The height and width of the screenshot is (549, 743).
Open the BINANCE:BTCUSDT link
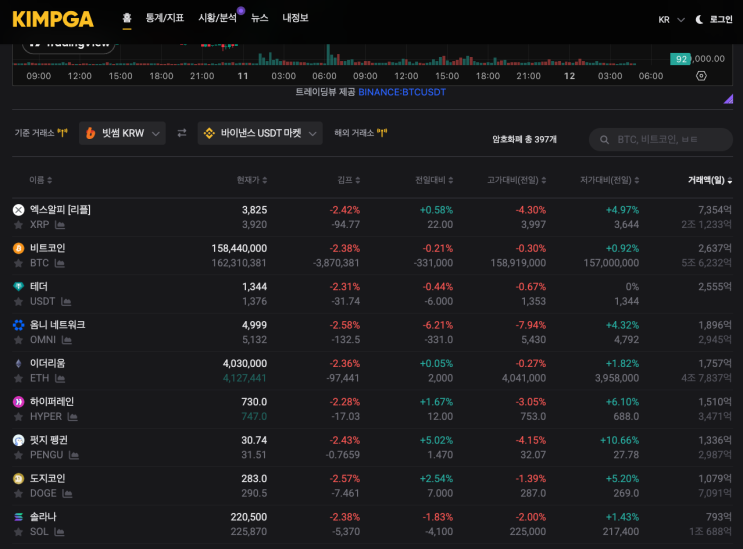point(402,92)
